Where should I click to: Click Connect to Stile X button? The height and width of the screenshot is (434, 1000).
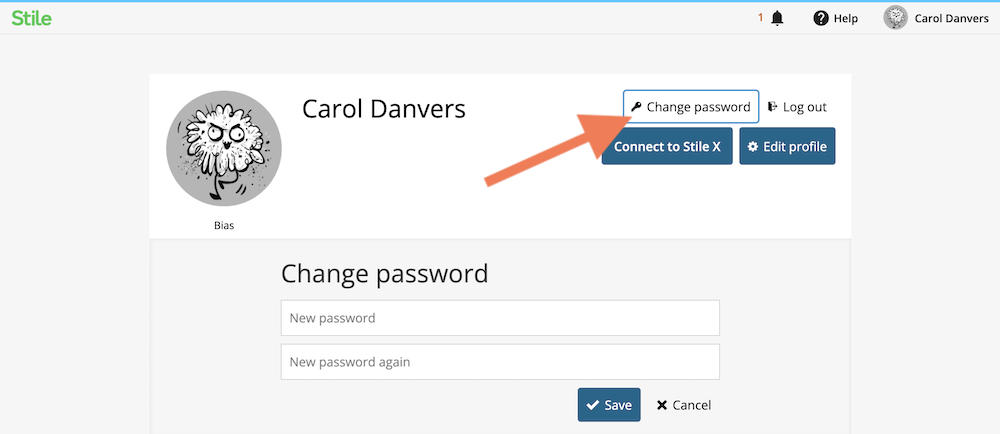[x=667, y=146]
